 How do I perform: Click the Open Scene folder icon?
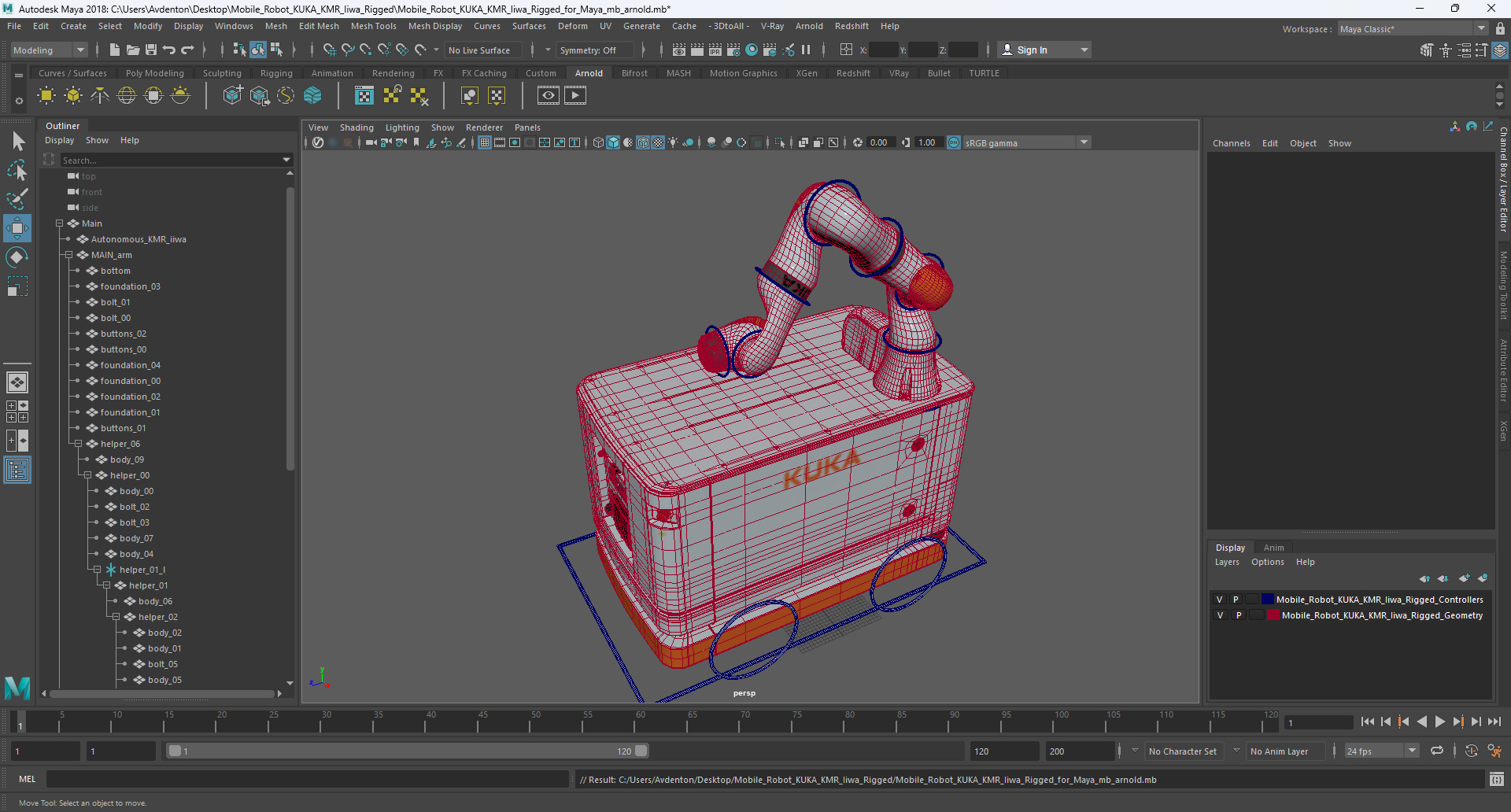(132, 50)
